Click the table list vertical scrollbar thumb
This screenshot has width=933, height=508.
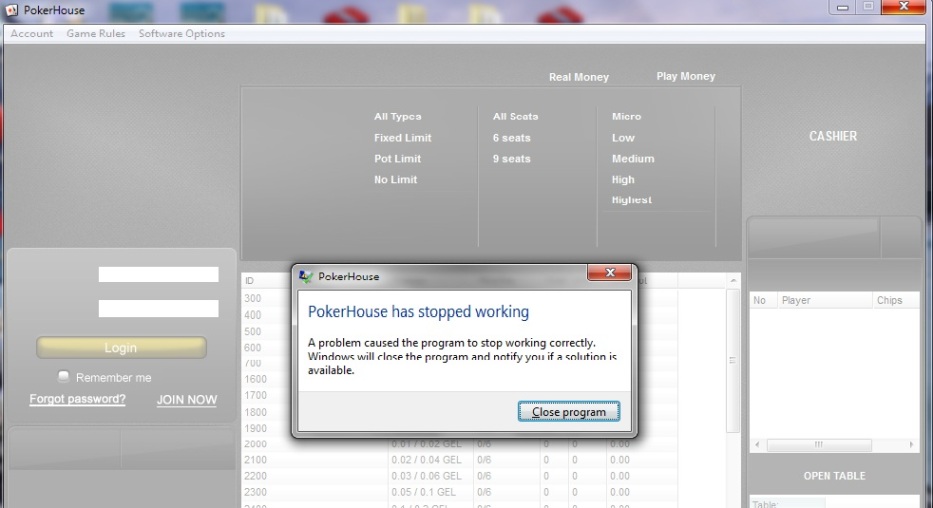click(x=732, y=360)
